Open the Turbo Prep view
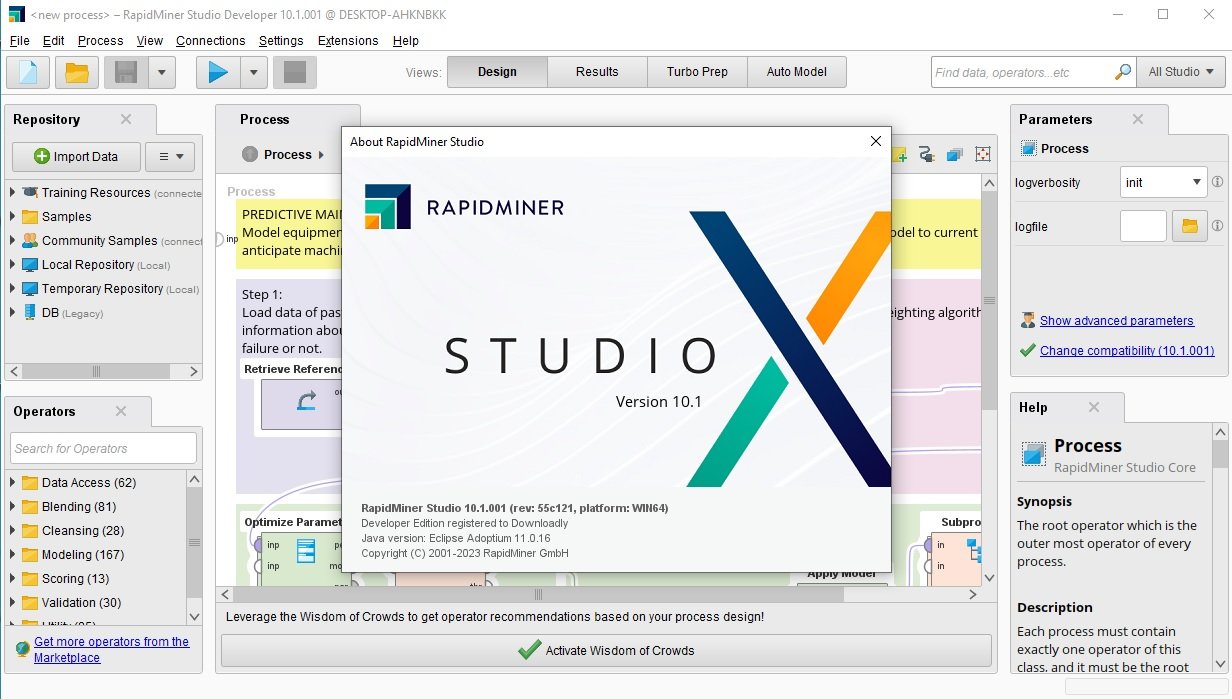The image size is (1232, 699). pos(697,72)
